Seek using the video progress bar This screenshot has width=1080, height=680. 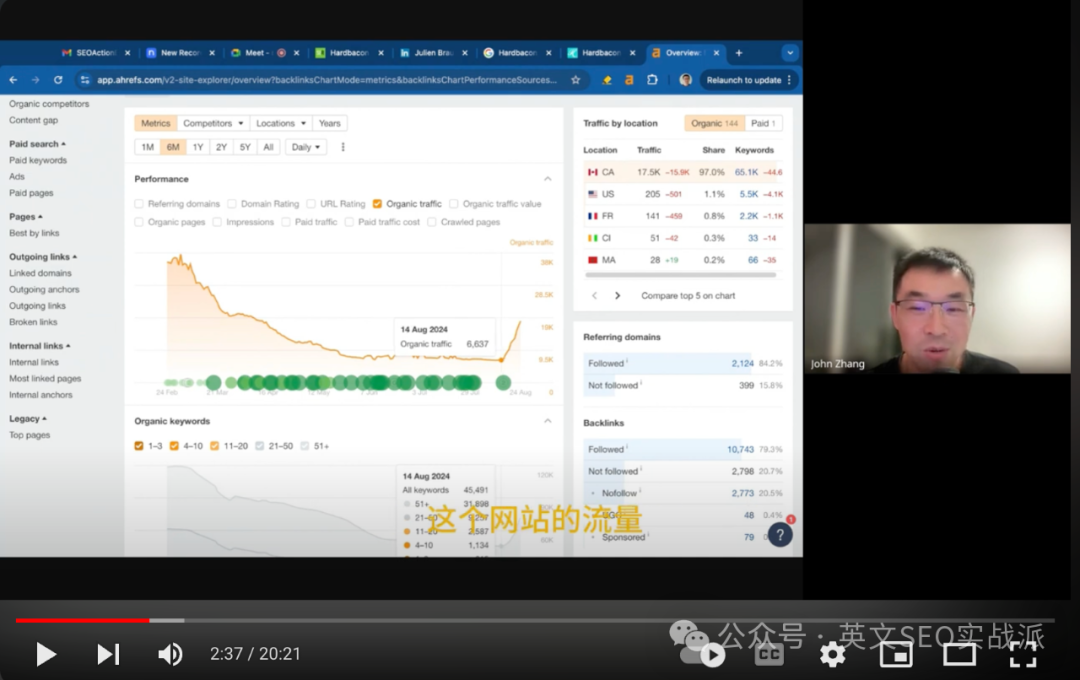tap(534, 621)
